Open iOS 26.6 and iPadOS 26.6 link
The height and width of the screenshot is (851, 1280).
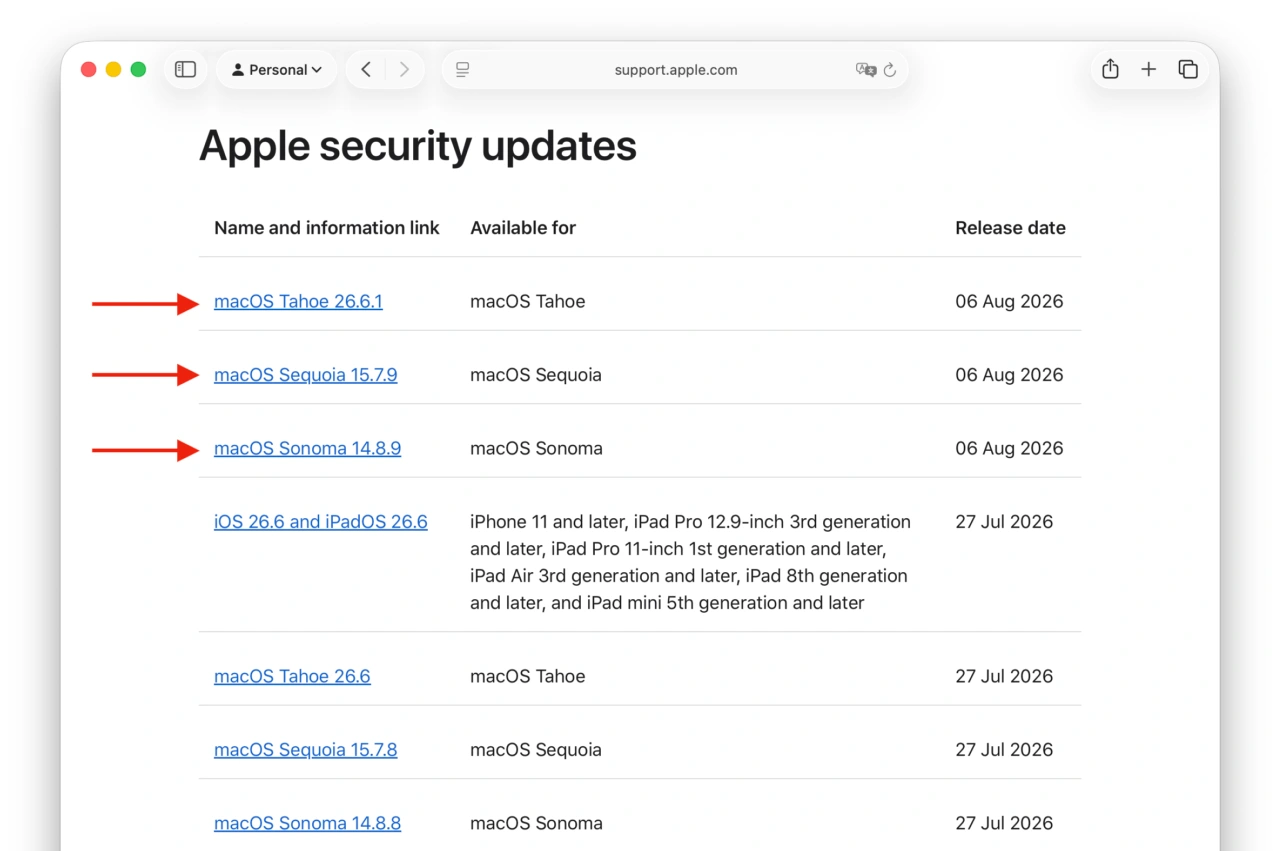pos(321,521)
